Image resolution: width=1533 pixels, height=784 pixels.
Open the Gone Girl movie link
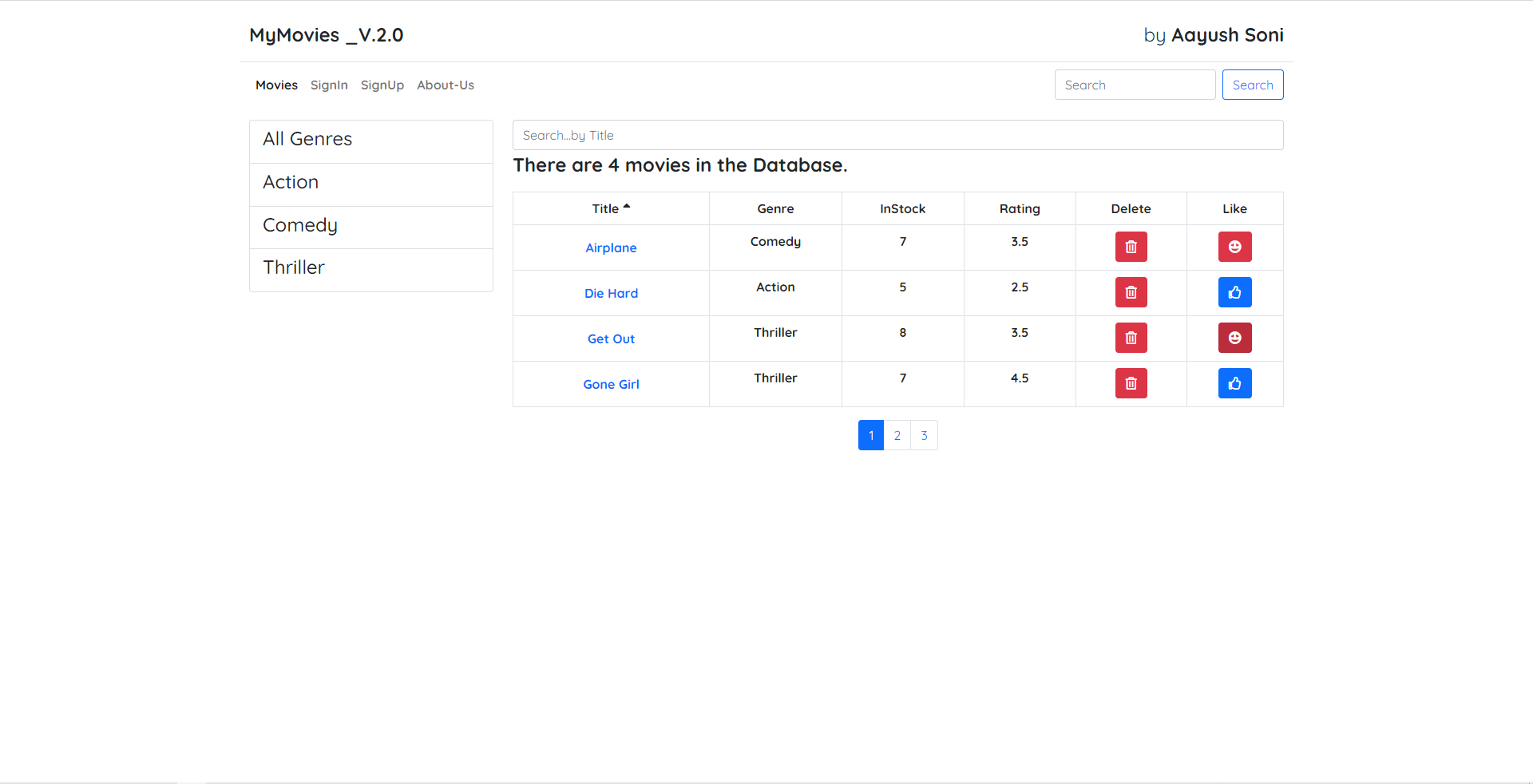pos(611,385)
